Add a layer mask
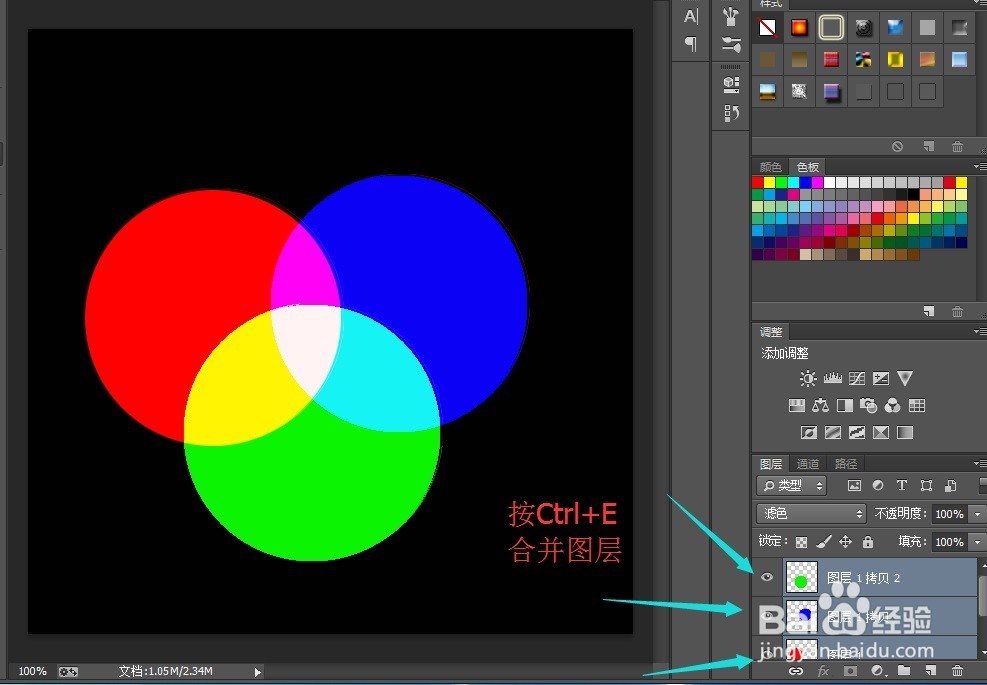 (850, 671)
